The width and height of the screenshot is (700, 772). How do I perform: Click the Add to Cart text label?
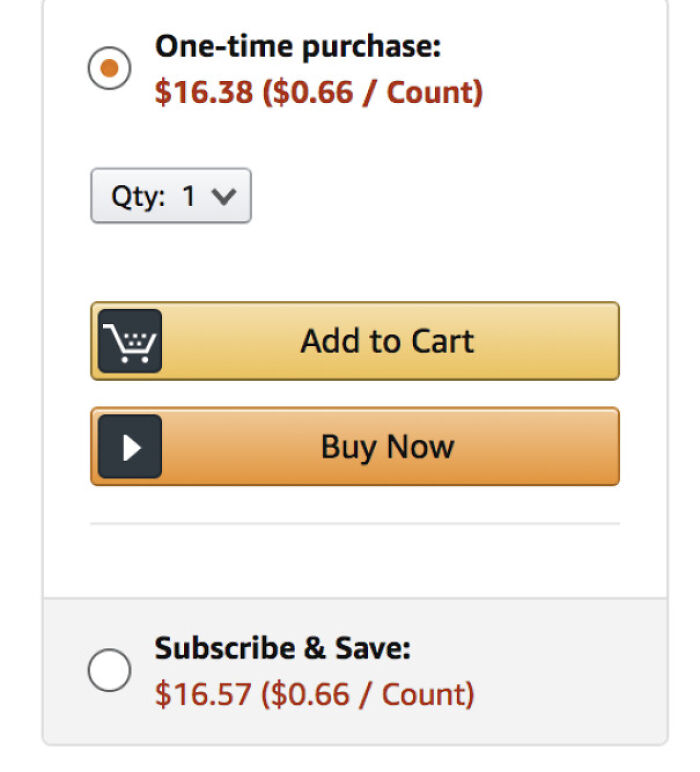coord(387,341)
